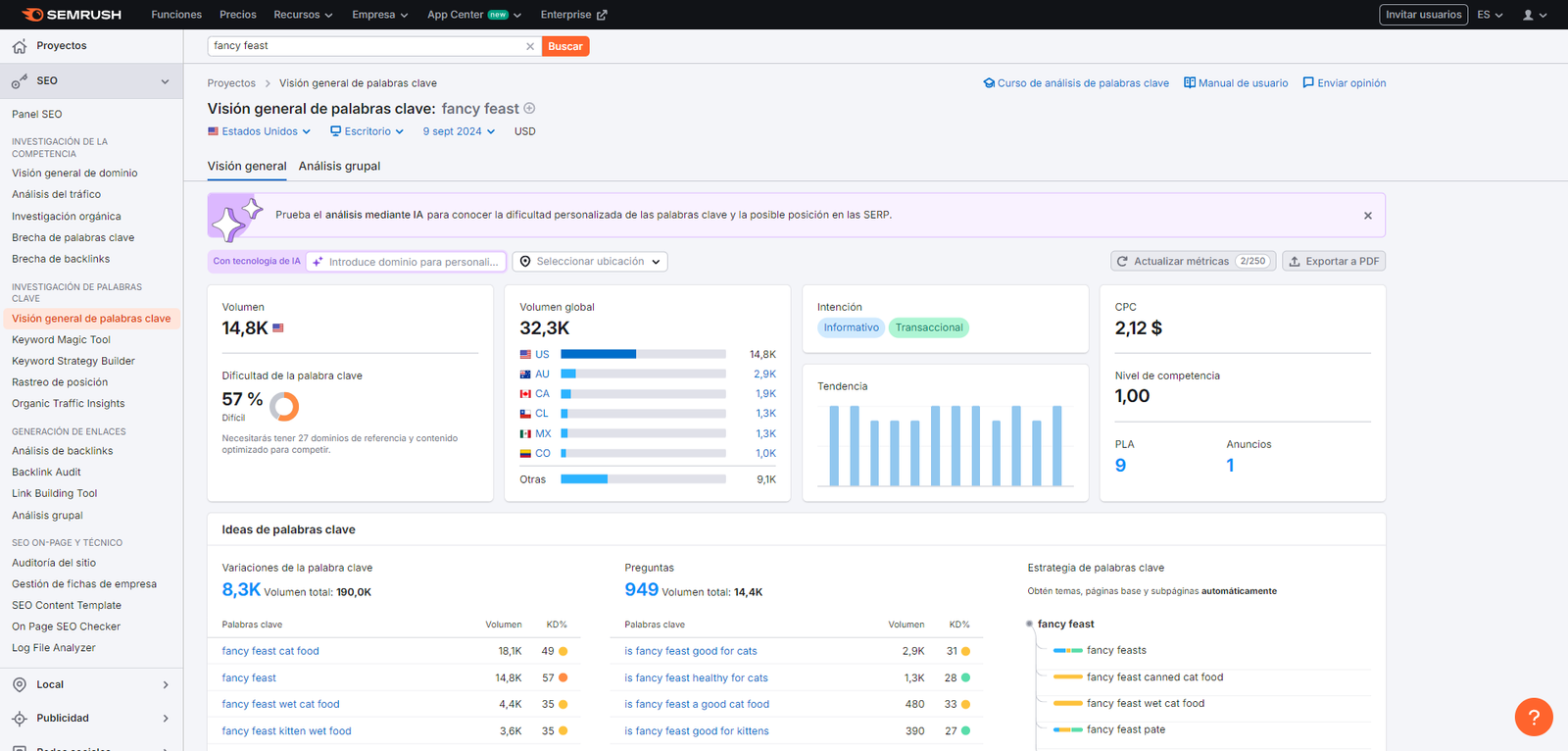Open the orange help question-mark button
This screenshot has width=1568, height=751.
point(1534,717)
